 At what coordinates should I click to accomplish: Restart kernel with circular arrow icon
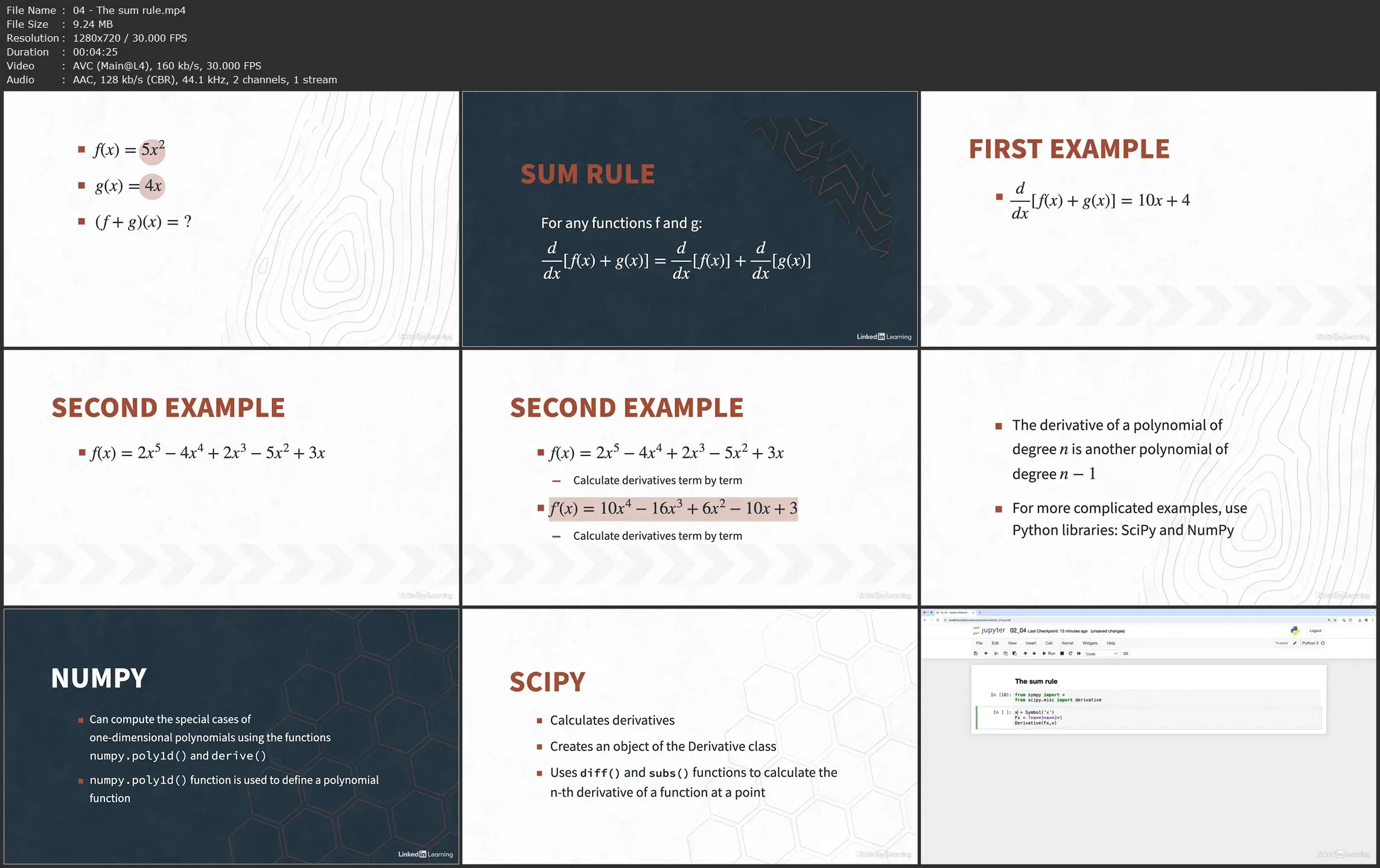coord(1070,653)
